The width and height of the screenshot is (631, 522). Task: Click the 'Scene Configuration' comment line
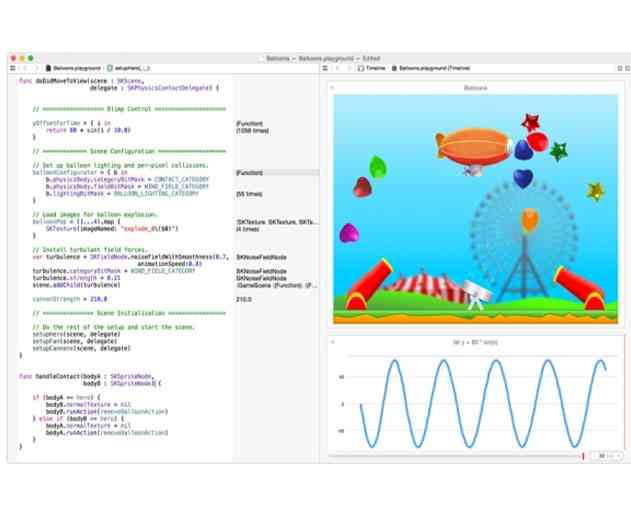click(129, 151)
